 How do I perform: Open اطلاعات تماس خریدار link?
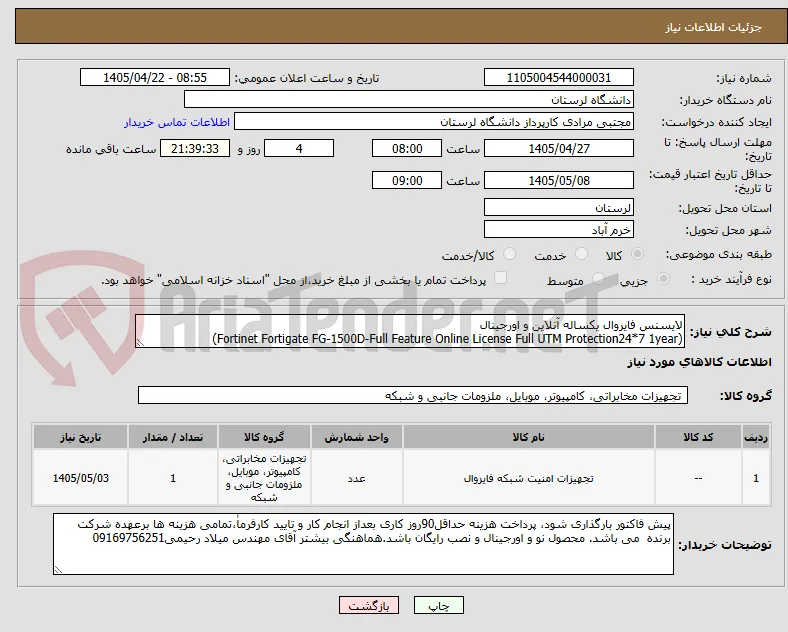[177, 122]
